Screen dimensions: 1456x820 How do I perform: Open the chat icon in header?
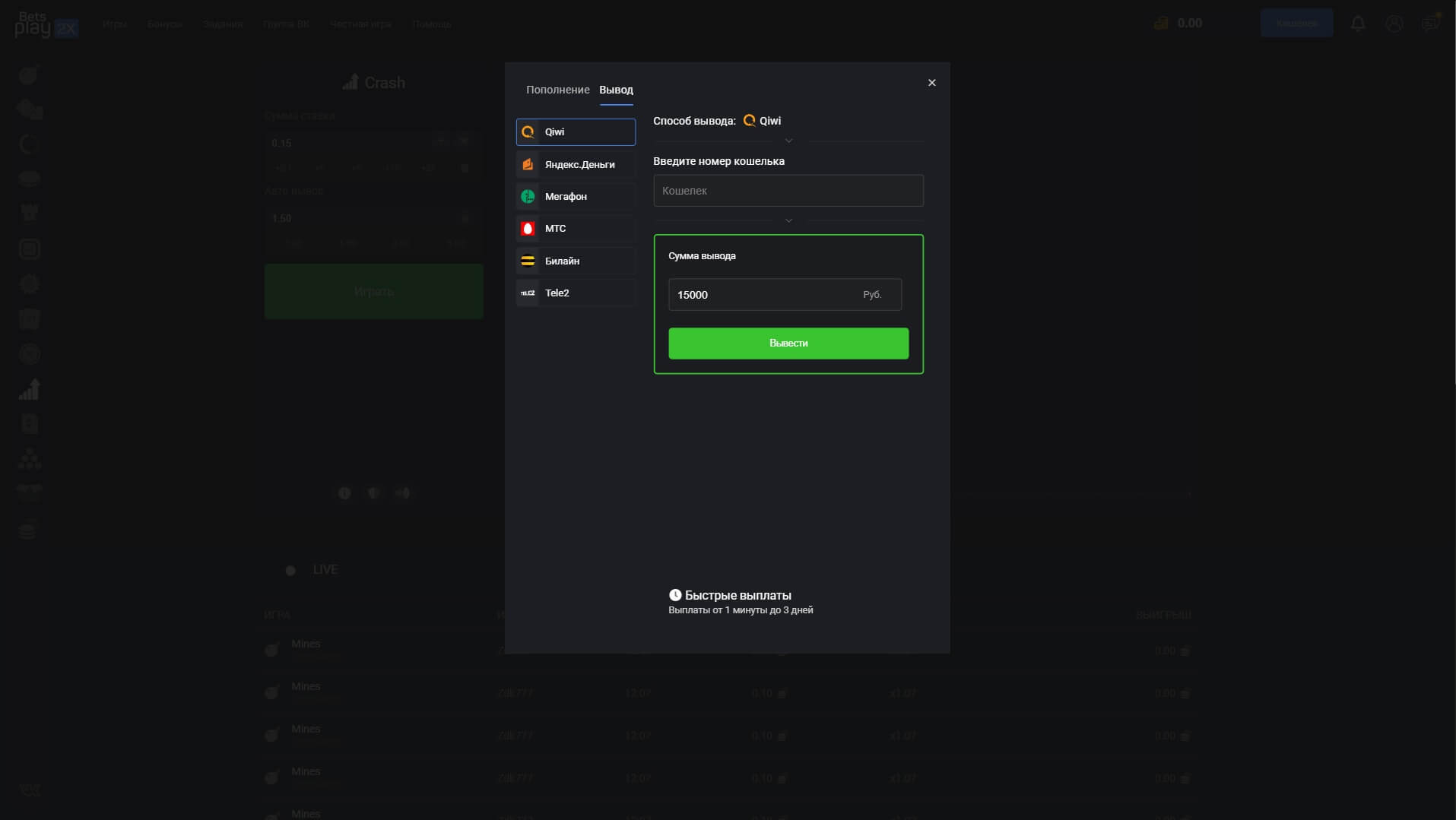click(x=1430, y=23)
